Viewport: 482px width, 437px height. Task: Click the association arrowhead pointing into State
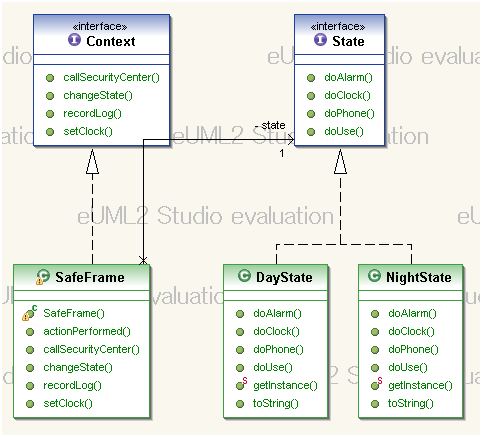click(x=290, y=140)
